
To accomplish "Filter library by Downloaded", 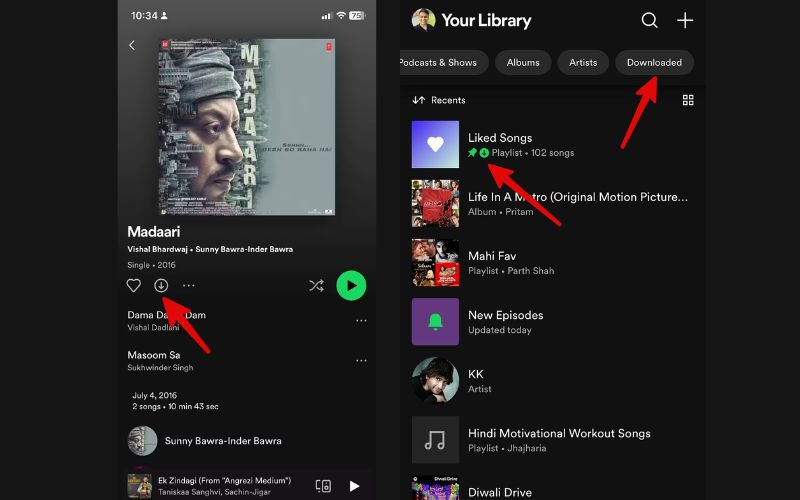I will click(x=654, y=62).
